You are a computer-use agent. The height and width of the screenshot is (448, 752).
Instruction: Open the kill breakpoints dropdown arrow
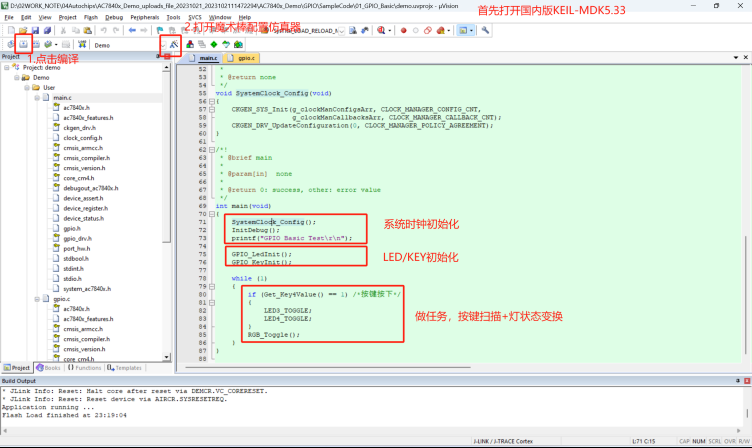(x=448, y=31)
